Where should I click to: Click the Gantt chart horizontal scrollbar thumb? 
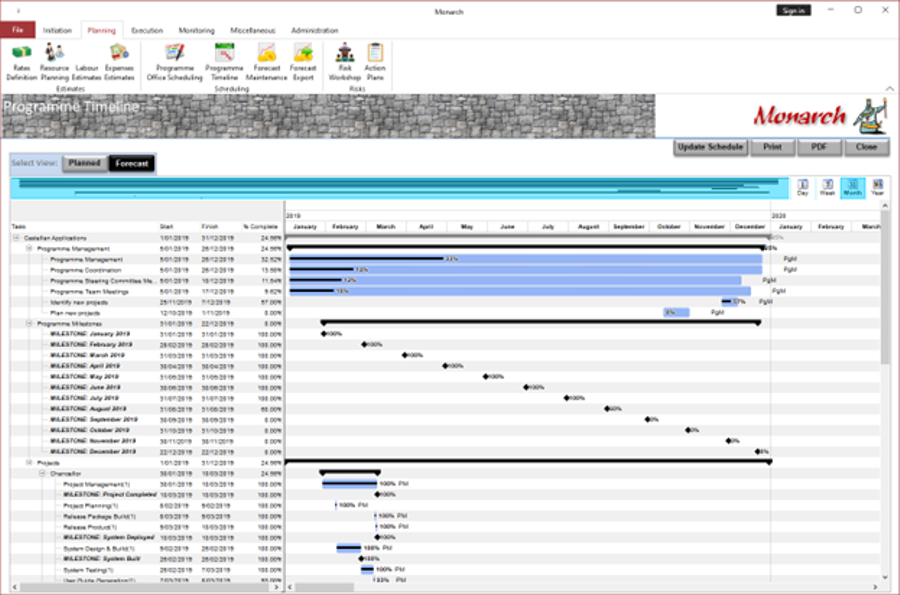click(324, 587)
